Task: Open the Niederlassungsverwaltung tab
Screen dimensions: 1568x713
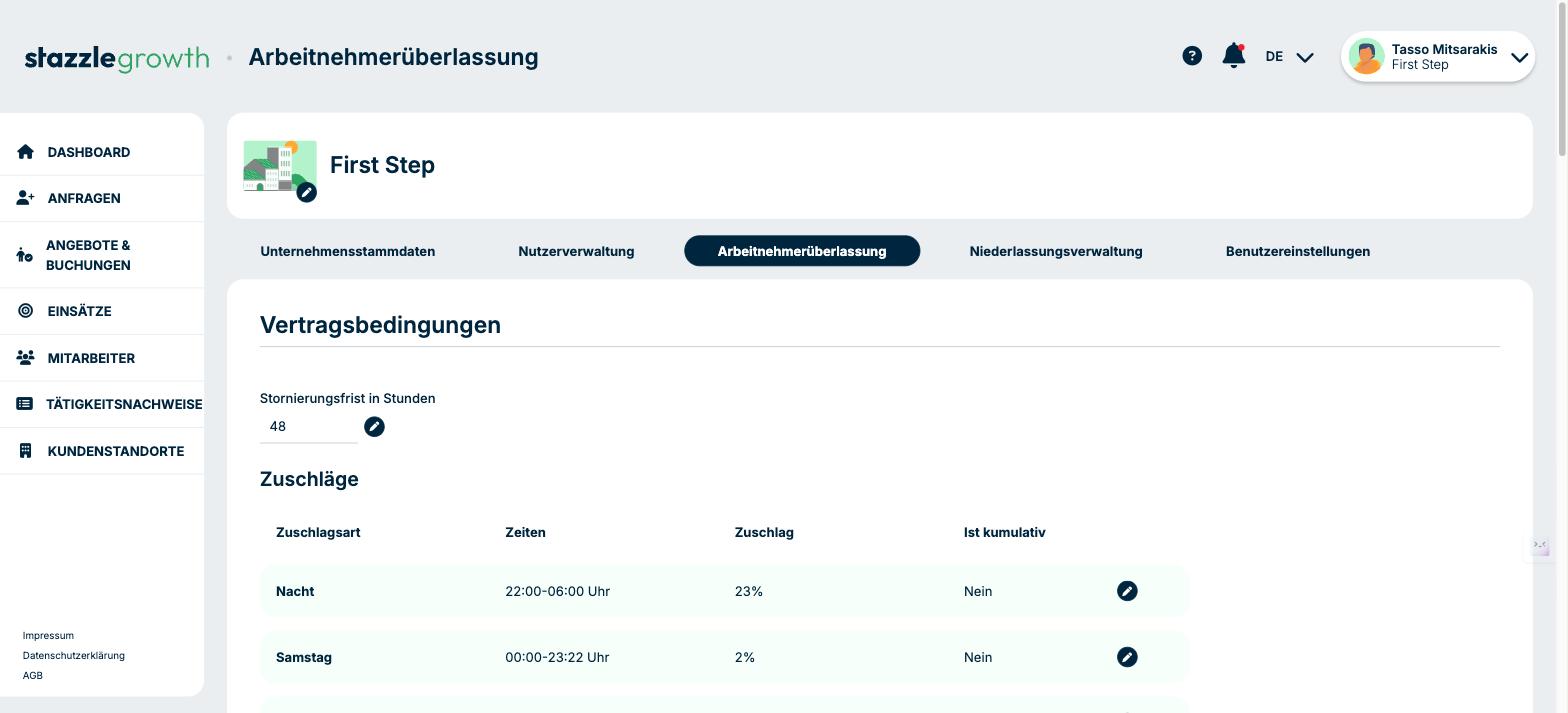Action: pyautogui.click(x=1056, y=251)
